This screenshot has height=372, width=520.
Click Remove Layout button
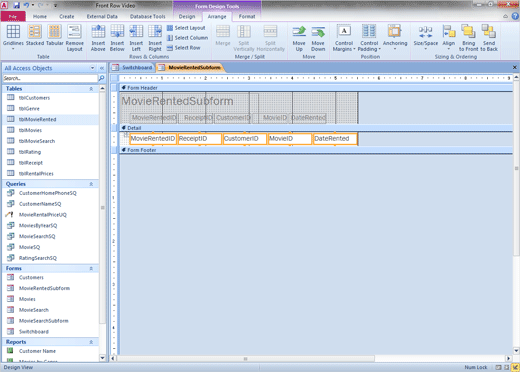click(74, 38)
